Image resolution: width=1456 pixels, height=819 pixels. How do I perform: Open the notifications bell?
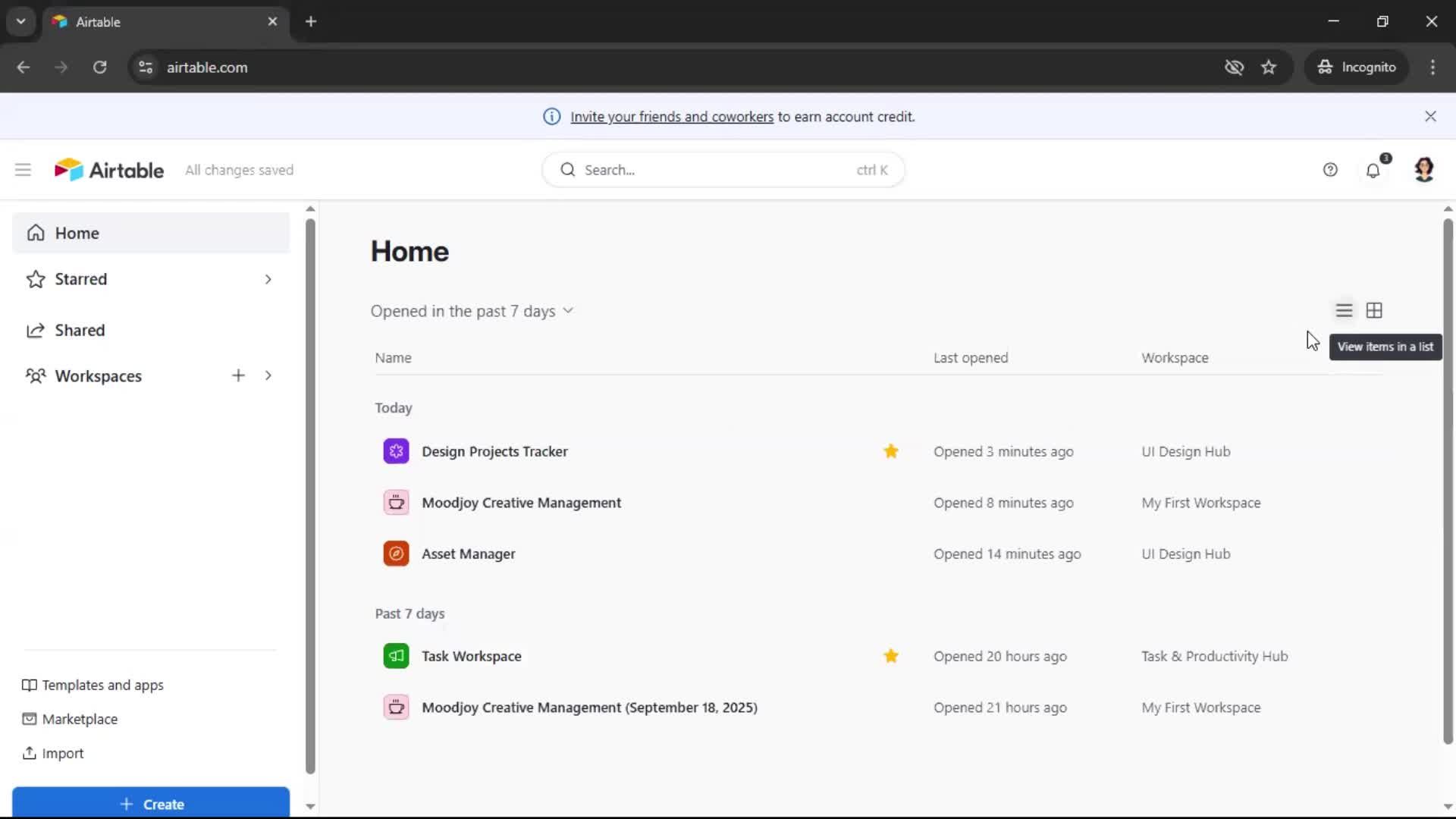point(1373,170)
